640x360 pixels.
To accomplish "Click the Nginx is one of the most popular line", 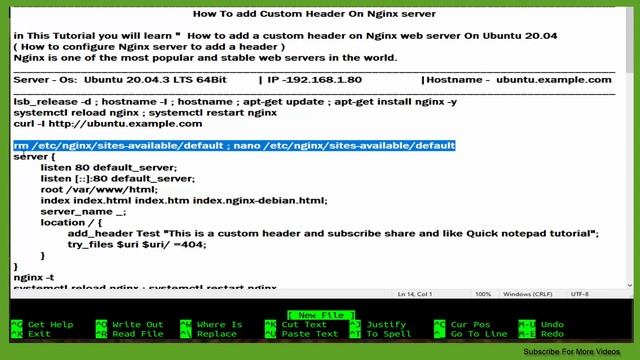I will coord(205,58).
